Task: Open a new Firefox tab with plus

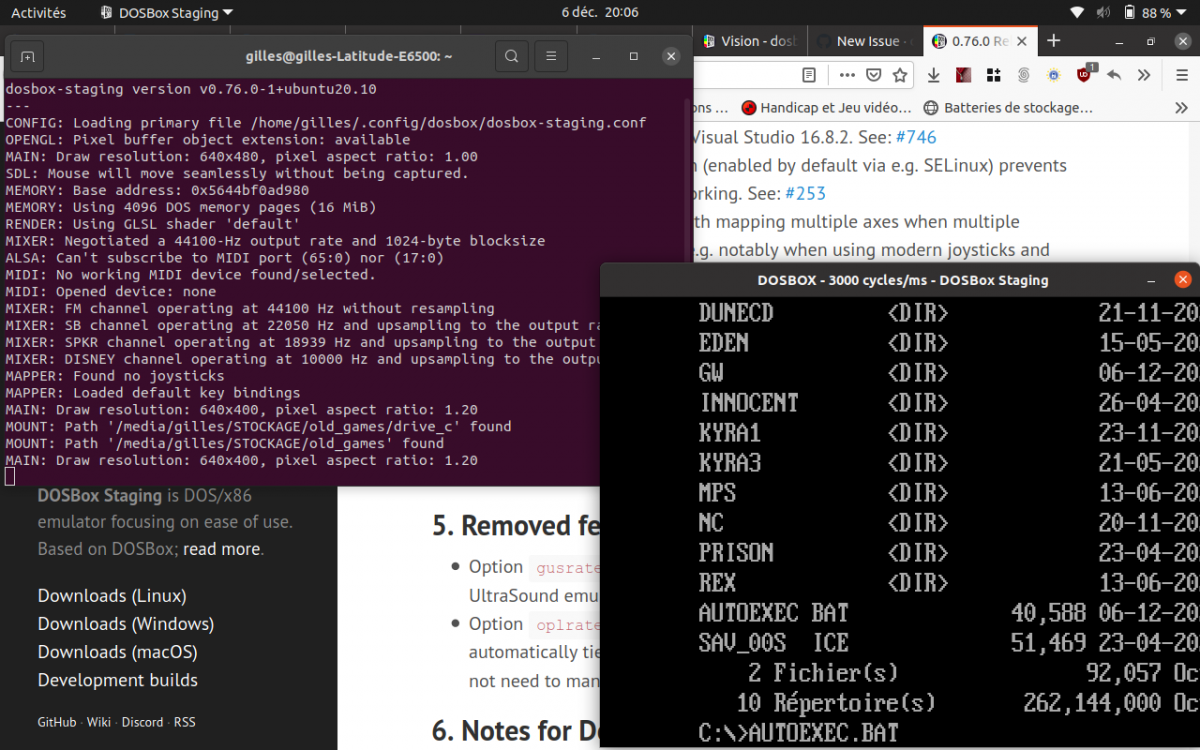Action: (1053, 41)
